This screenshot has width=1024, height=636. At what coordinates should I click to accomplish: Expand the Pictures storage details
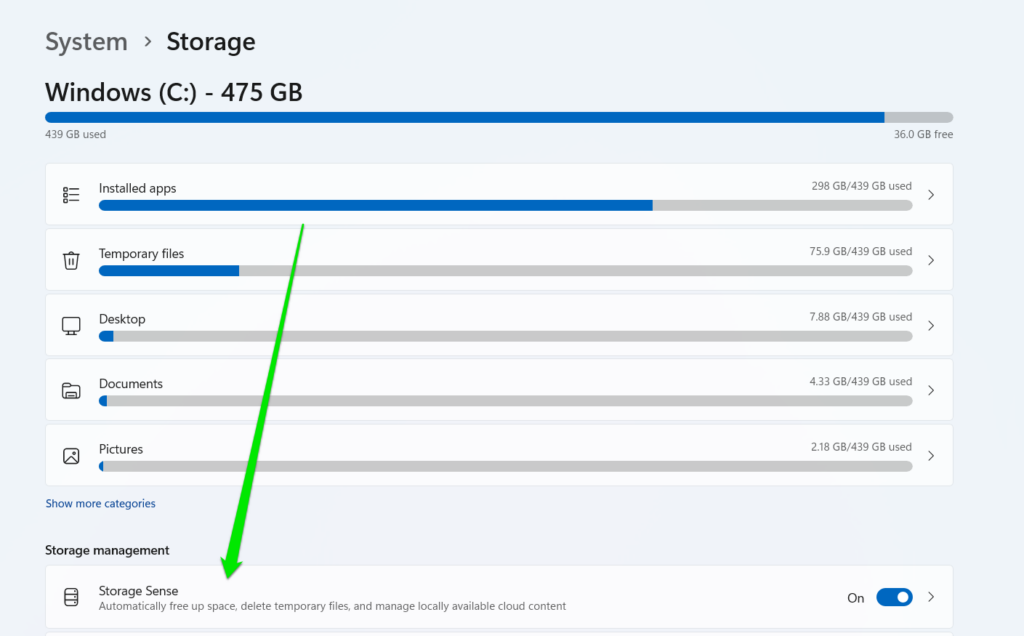[931, 455]
